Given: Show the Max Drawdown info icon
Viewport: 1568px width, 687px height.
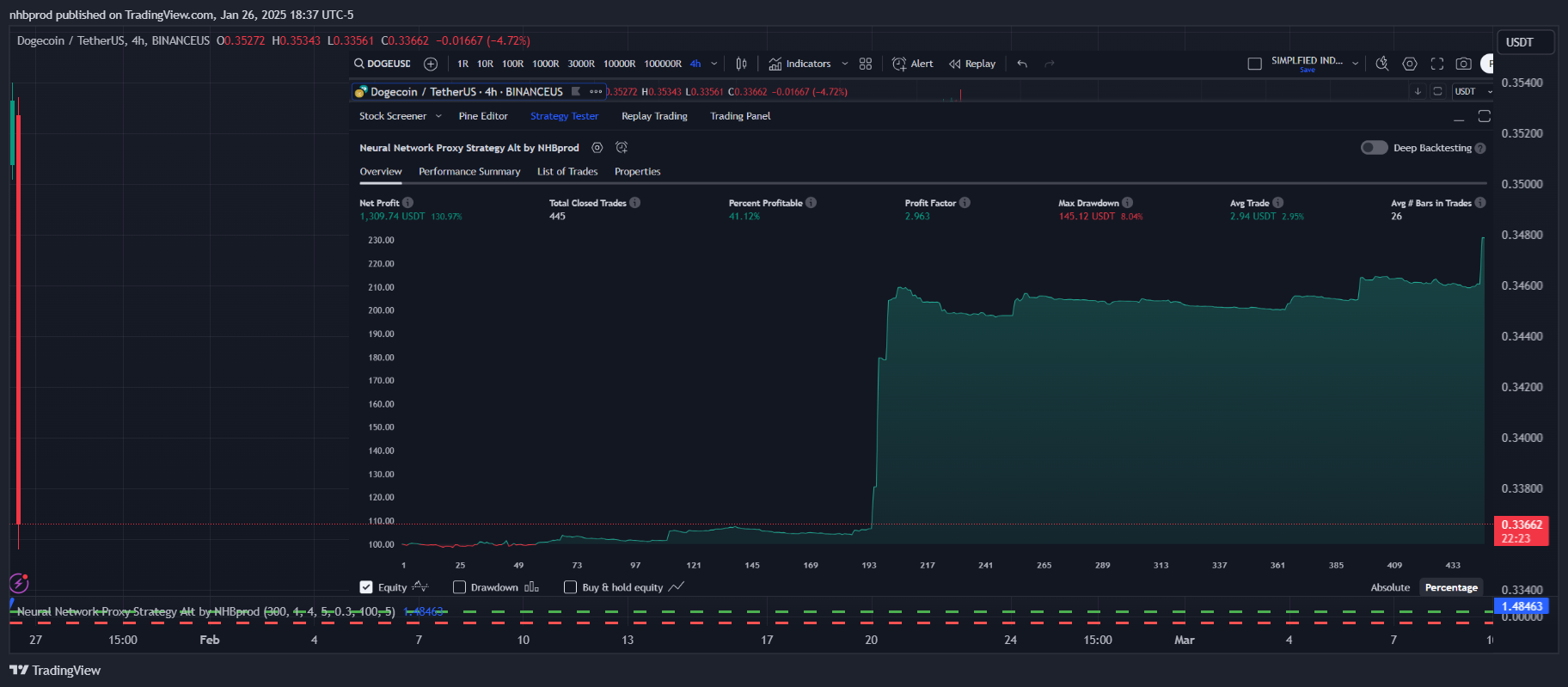Looking at the screenshot, I should (1127, 203).
